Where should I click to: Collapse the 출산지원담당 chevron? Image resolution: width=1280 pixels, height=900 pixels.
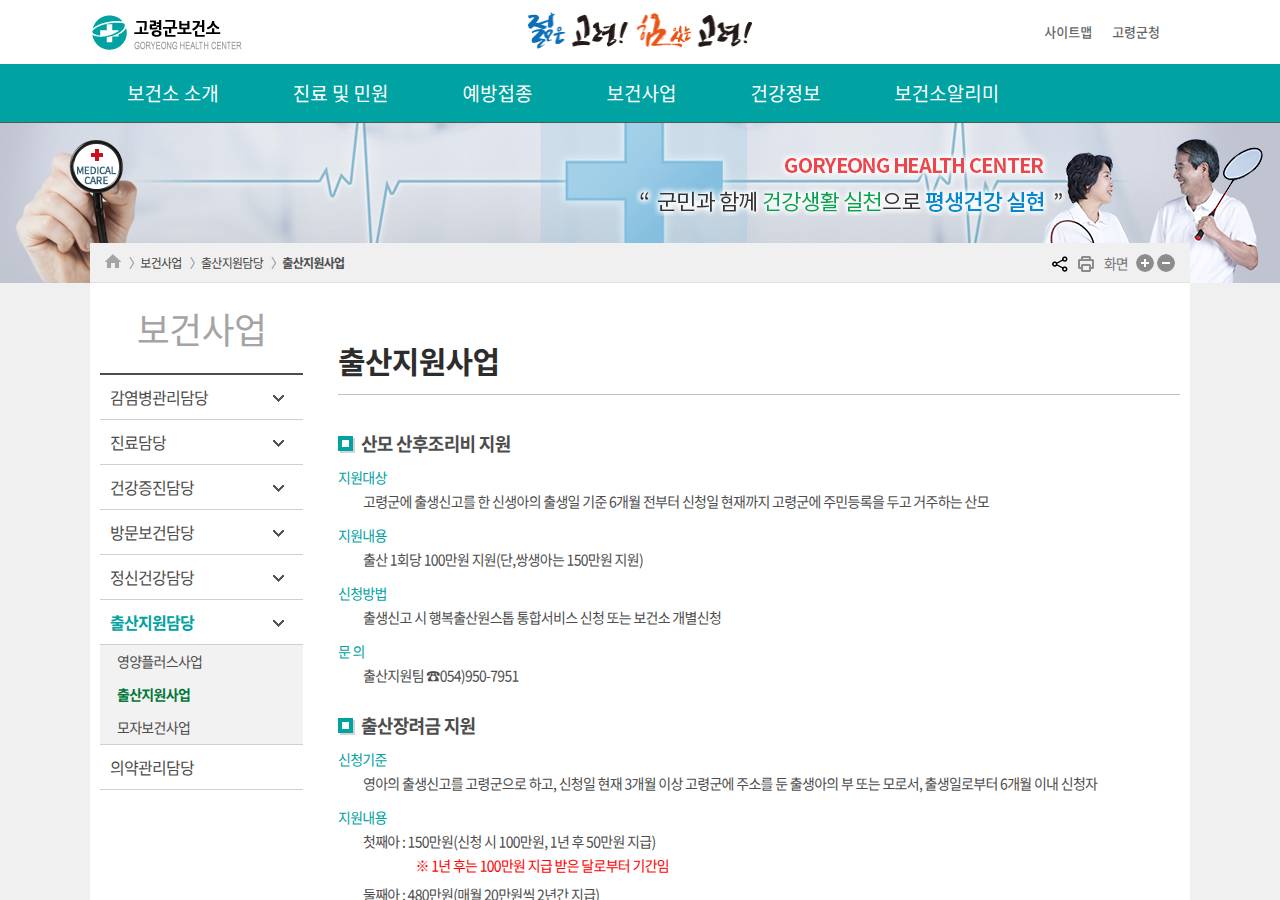point(279,623)
